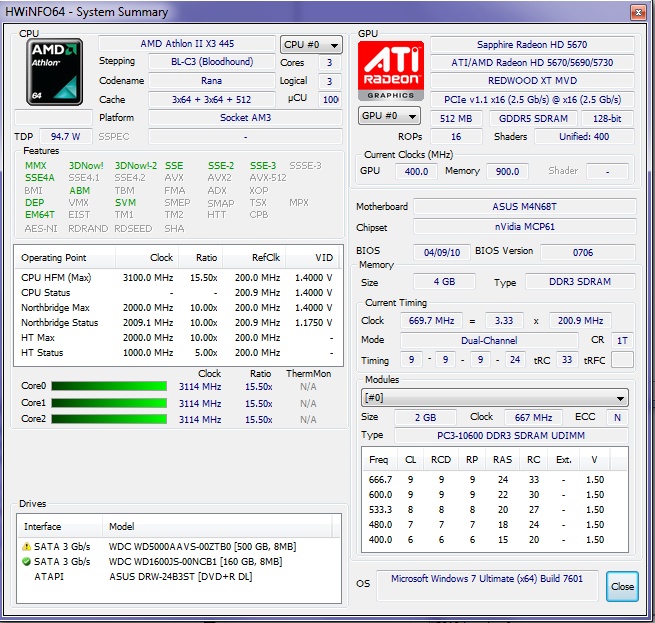The height and width of the screenshot is (623, 655).
Task: Click the SSE4A feature label
Action: coord(40,178)
